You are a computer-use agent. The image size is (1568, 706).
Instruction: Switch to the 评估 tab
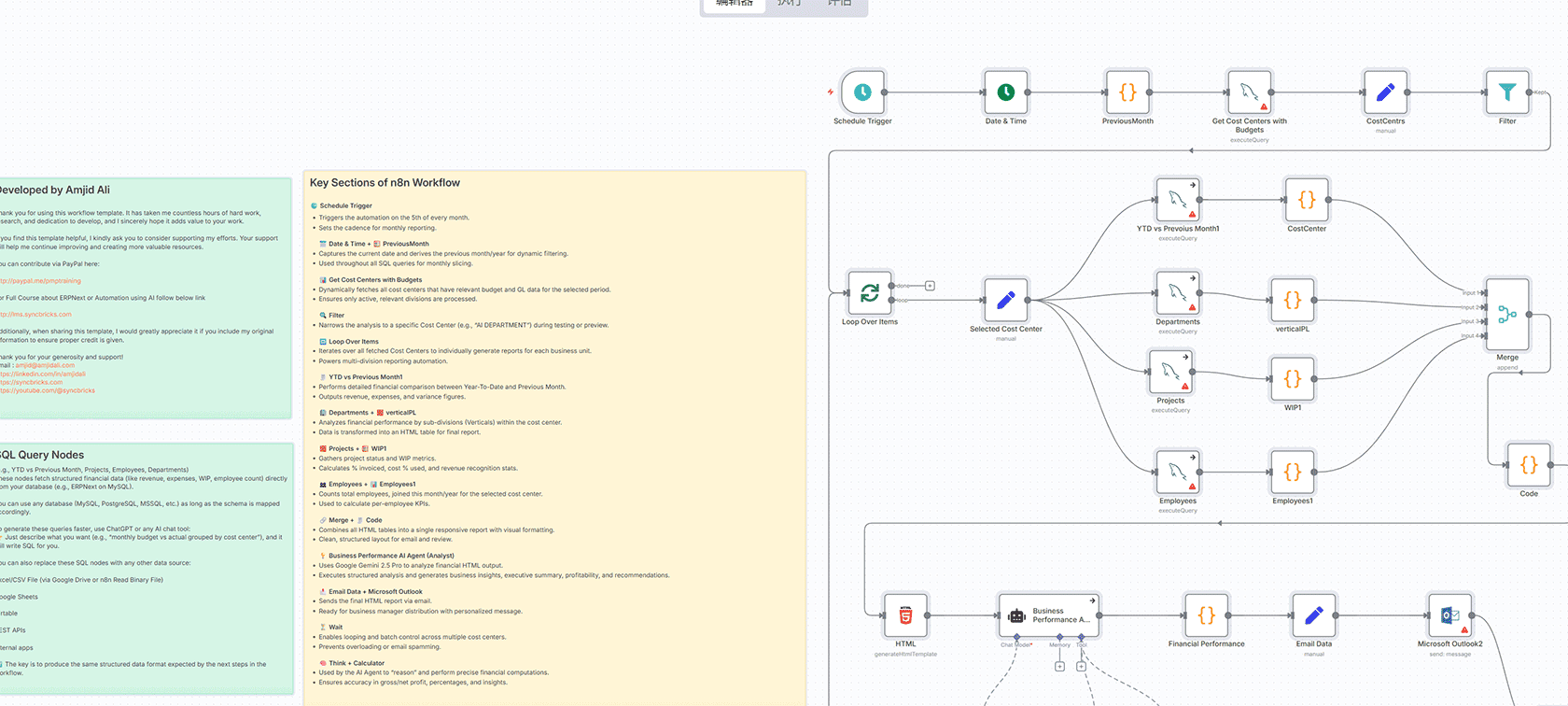click(839, 4)
